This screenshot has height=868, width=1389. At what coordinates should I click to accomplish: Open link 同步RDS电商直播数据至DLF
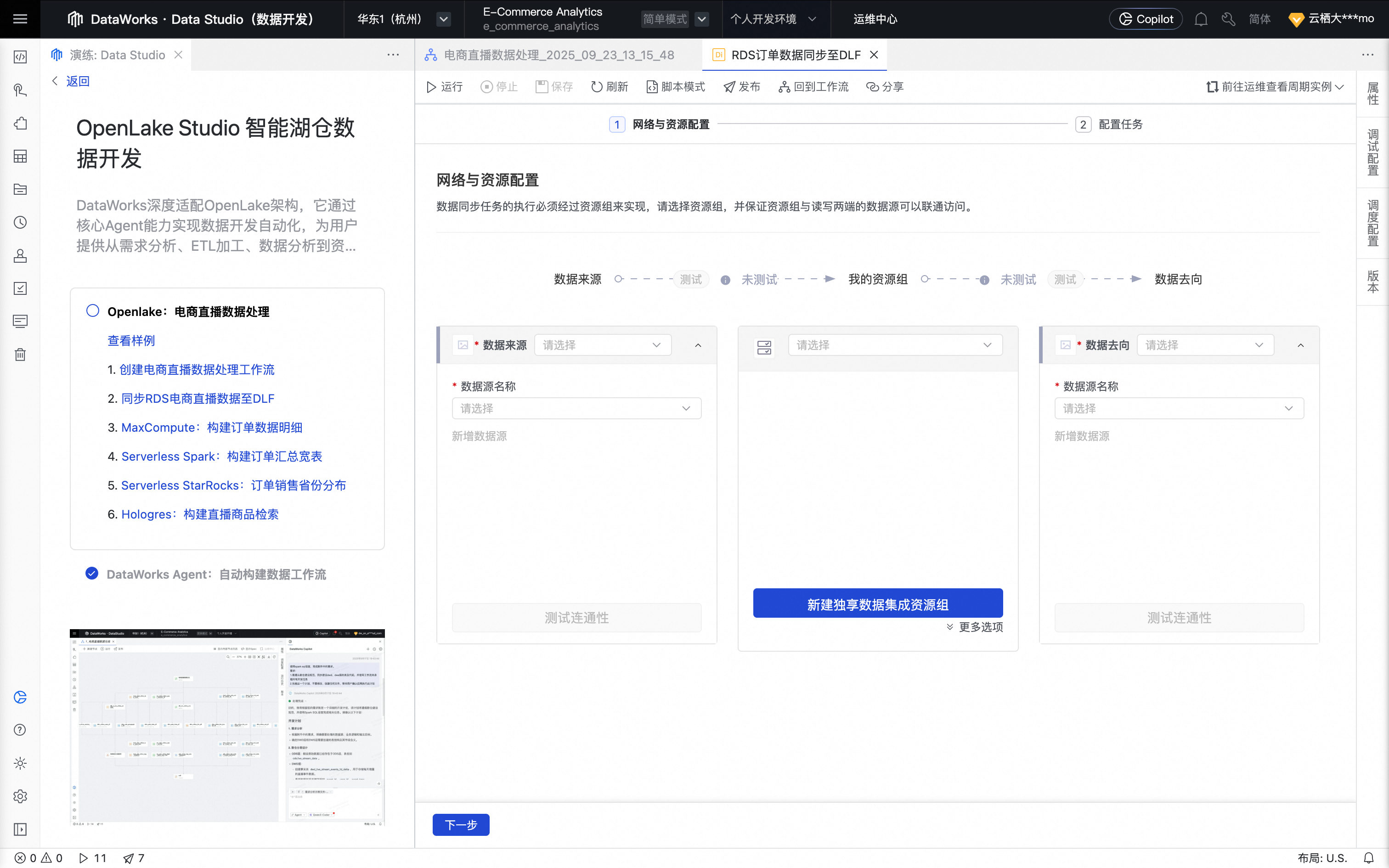coord(198,399)
